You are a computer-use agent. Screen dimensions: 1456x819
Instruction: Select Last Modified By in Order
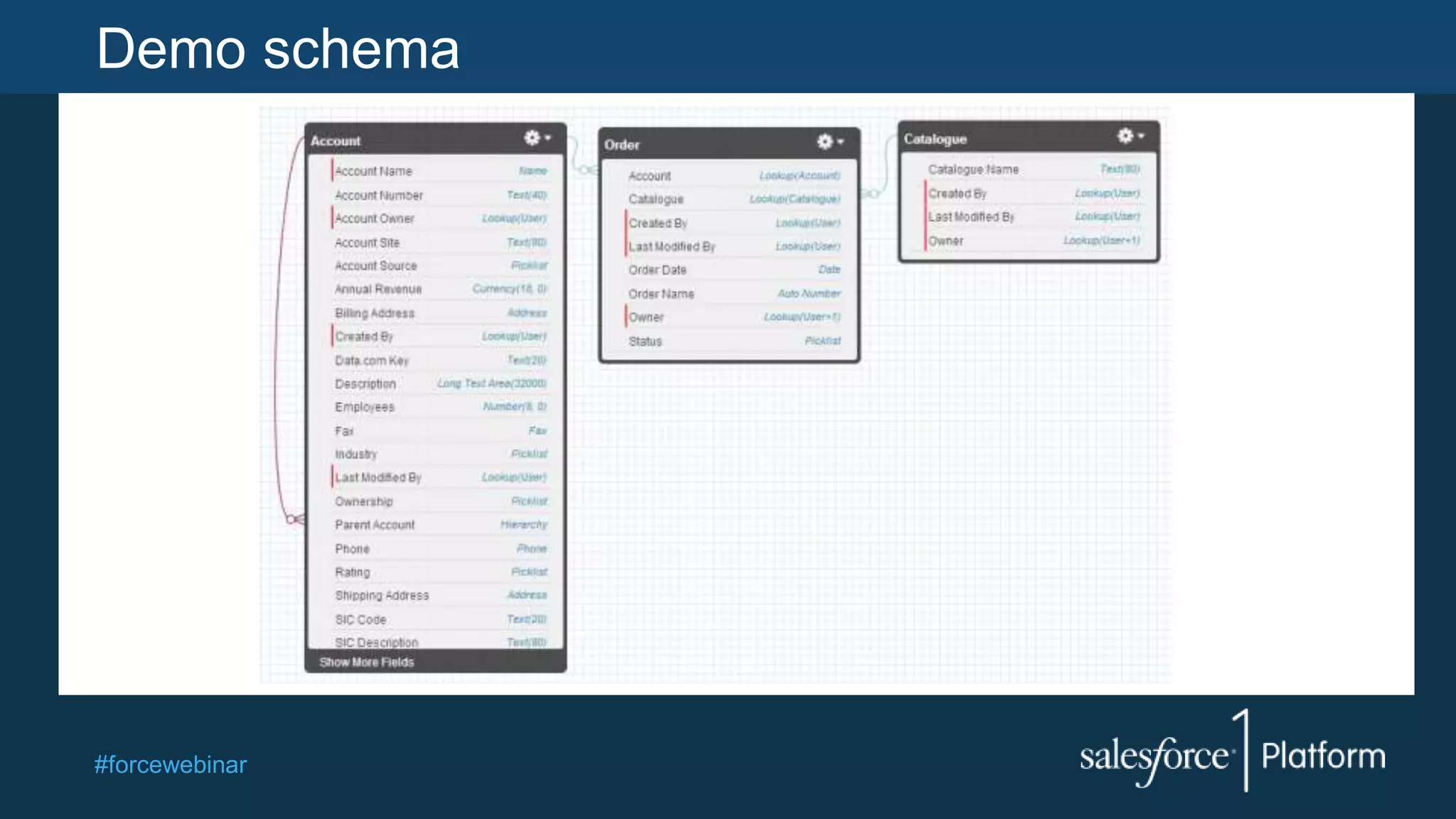click(x=733, y=247)
